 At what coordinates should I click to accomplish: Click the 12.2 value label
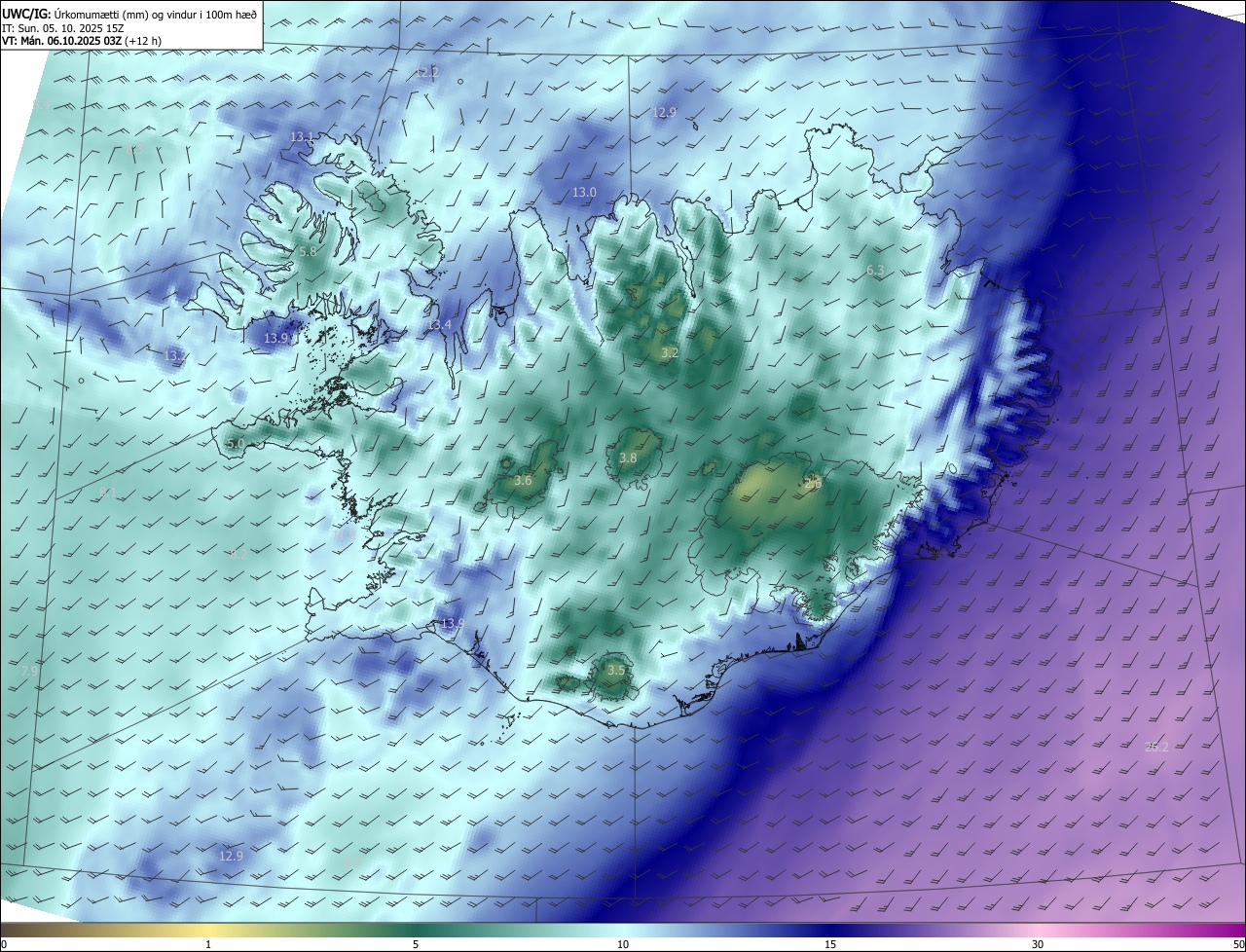(x=427, y=72)
